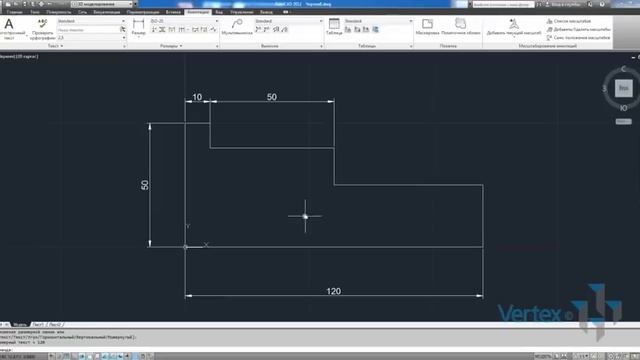This screenshot has width=640, height=360.
Task: Select the Аннотации ribbon tab
Action: 198,12
